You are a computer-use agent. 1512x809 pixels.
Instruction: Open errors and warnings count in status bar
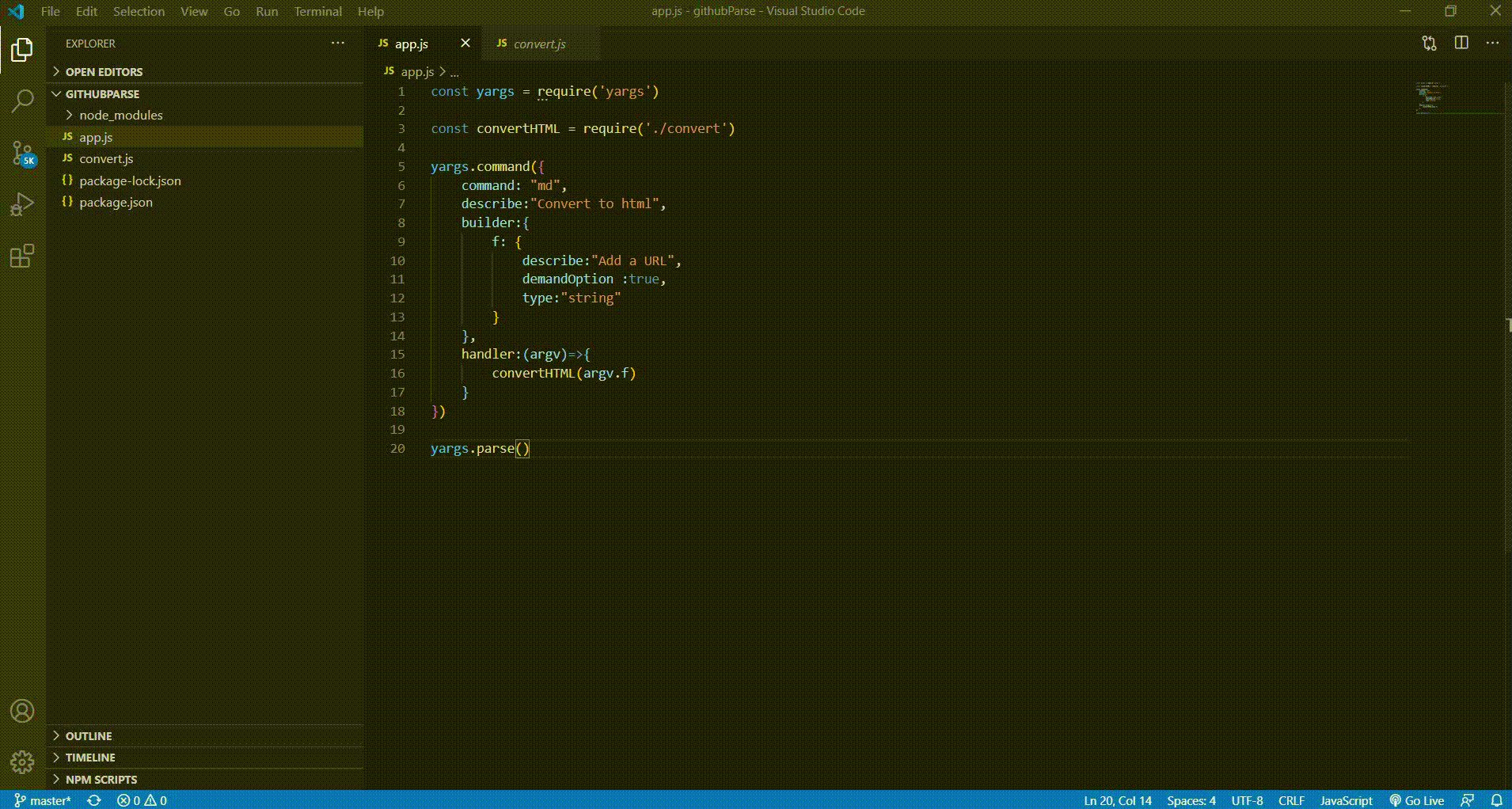[142, 800]
